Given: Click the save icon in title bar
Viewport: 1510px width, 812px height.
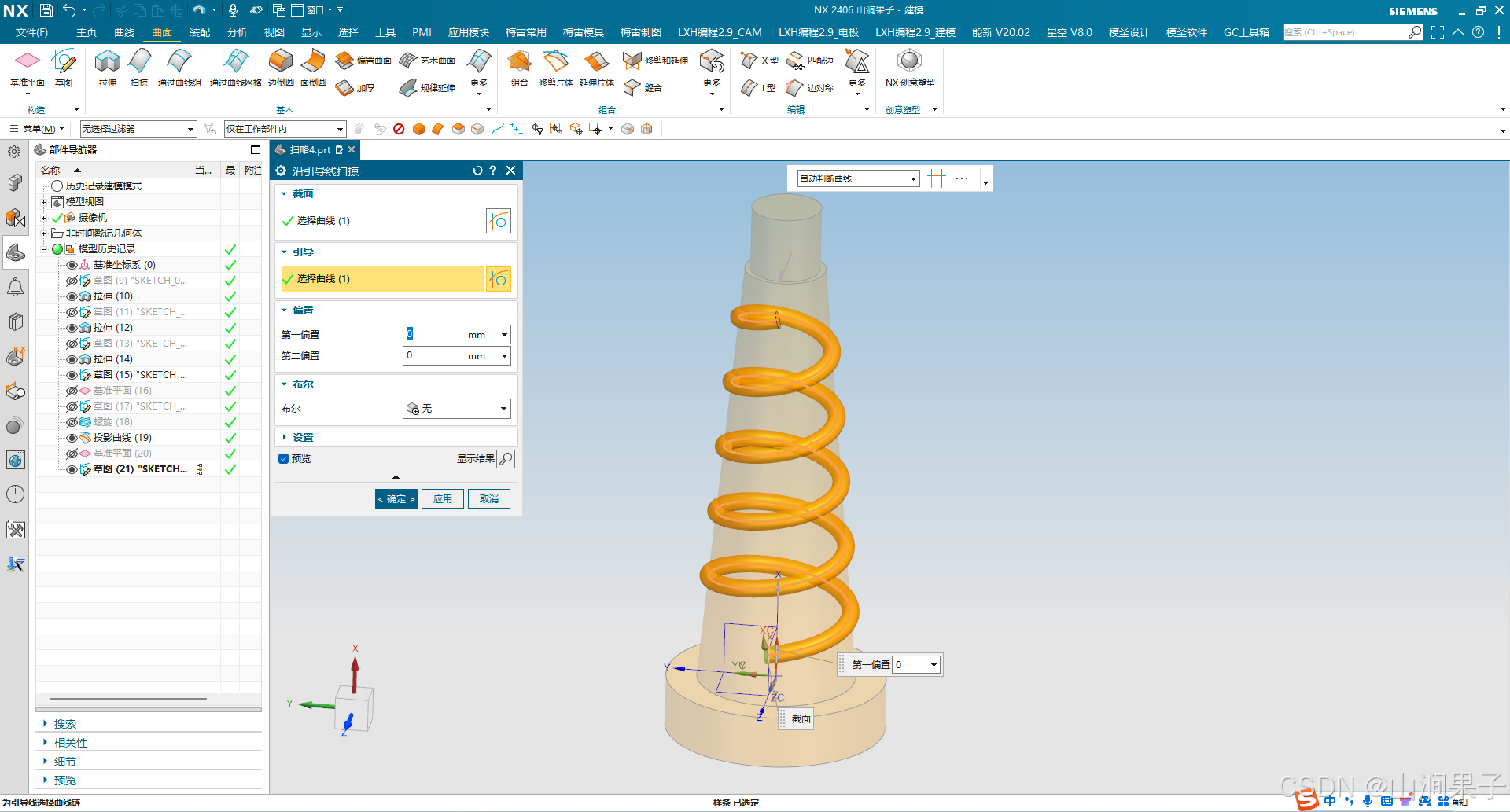Looking at the screenshot, I should [46, 10].
